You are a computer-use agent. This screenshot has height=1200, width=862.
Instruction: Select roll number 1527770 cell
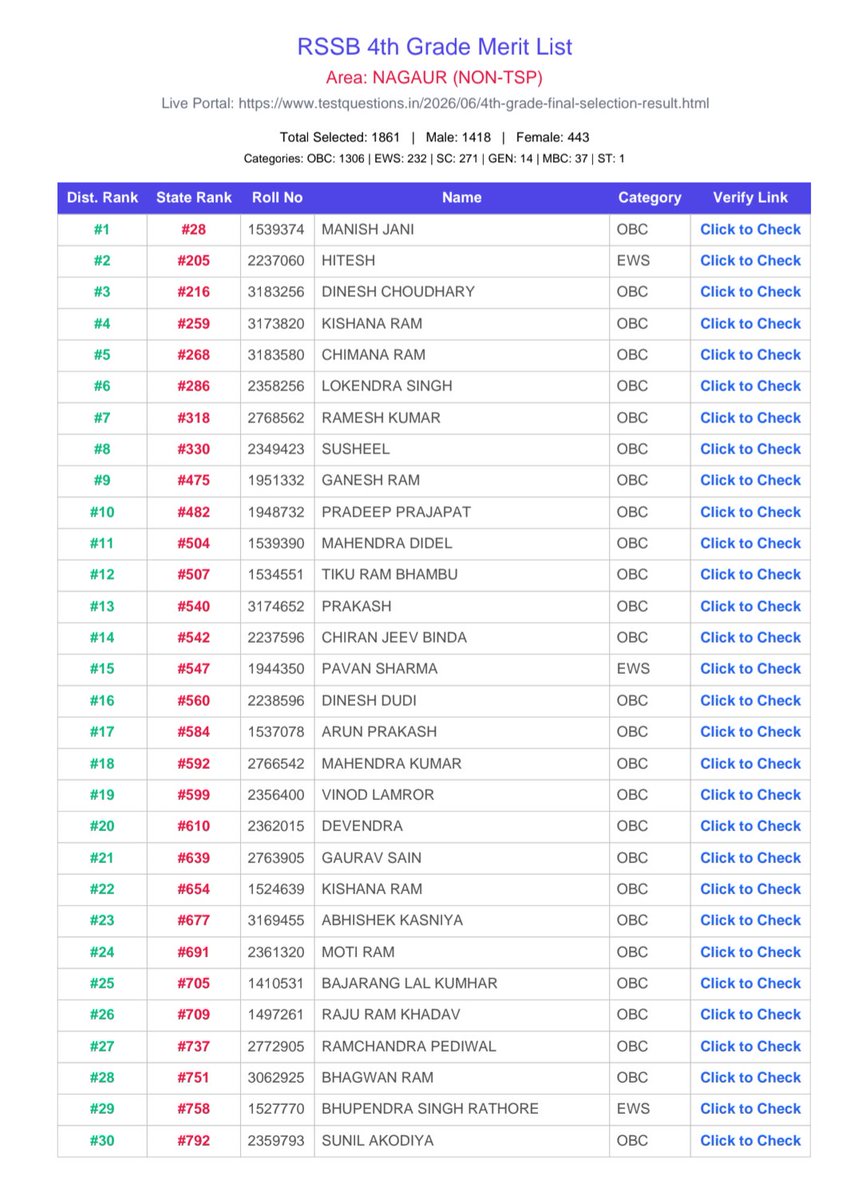coord(277,1108)
